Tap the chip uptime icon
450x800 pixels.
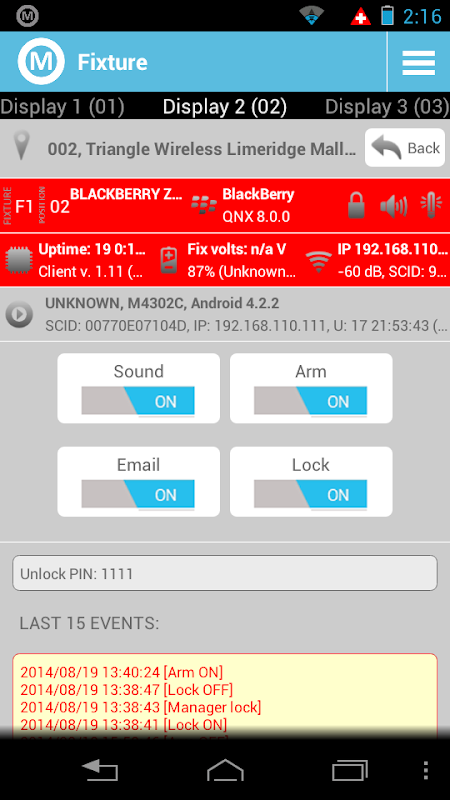pyautogui.click(x=19, y=260)
